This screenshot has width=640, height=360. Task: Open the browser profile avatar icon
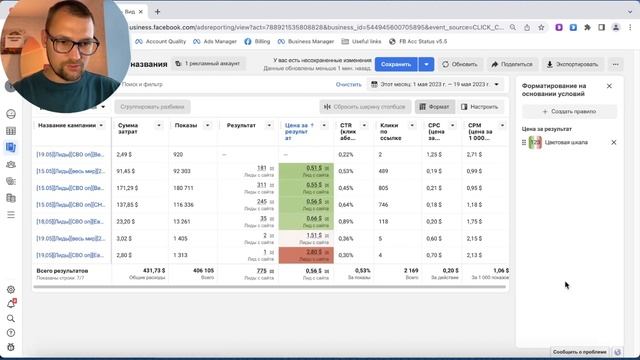point(616,27)
